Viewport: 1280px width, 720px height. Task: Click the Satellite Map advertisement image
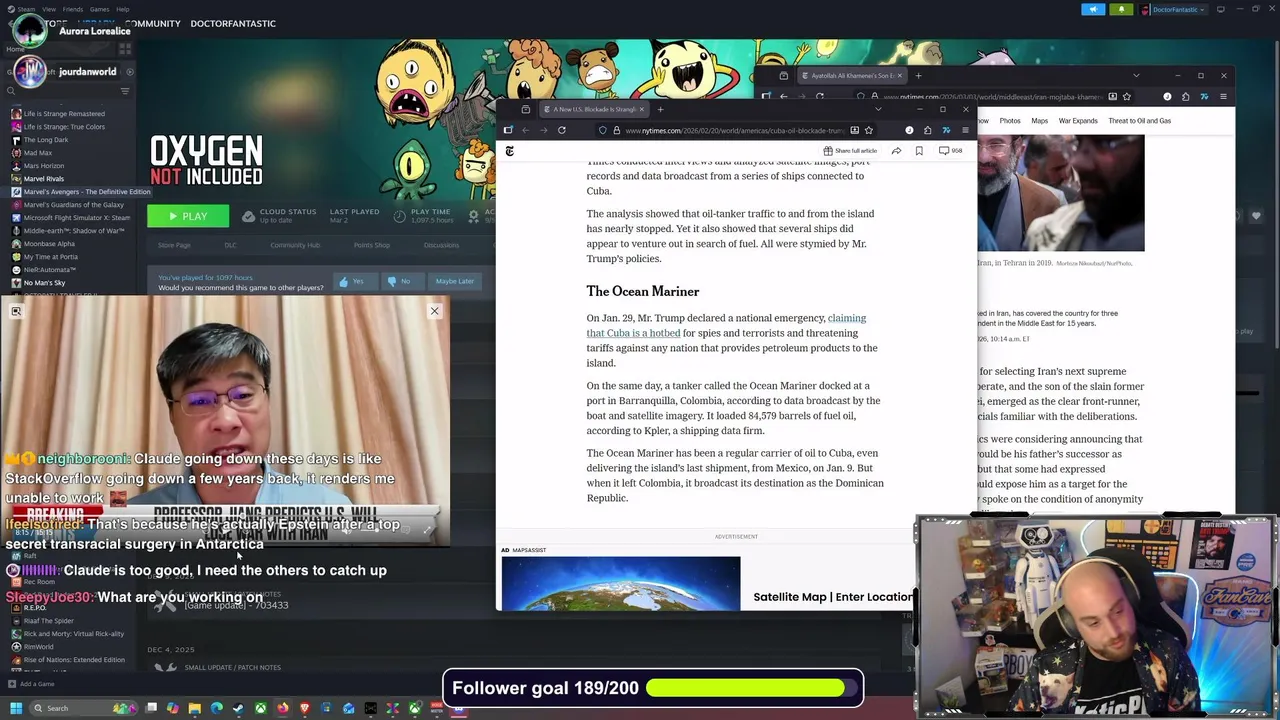[621, 583]
